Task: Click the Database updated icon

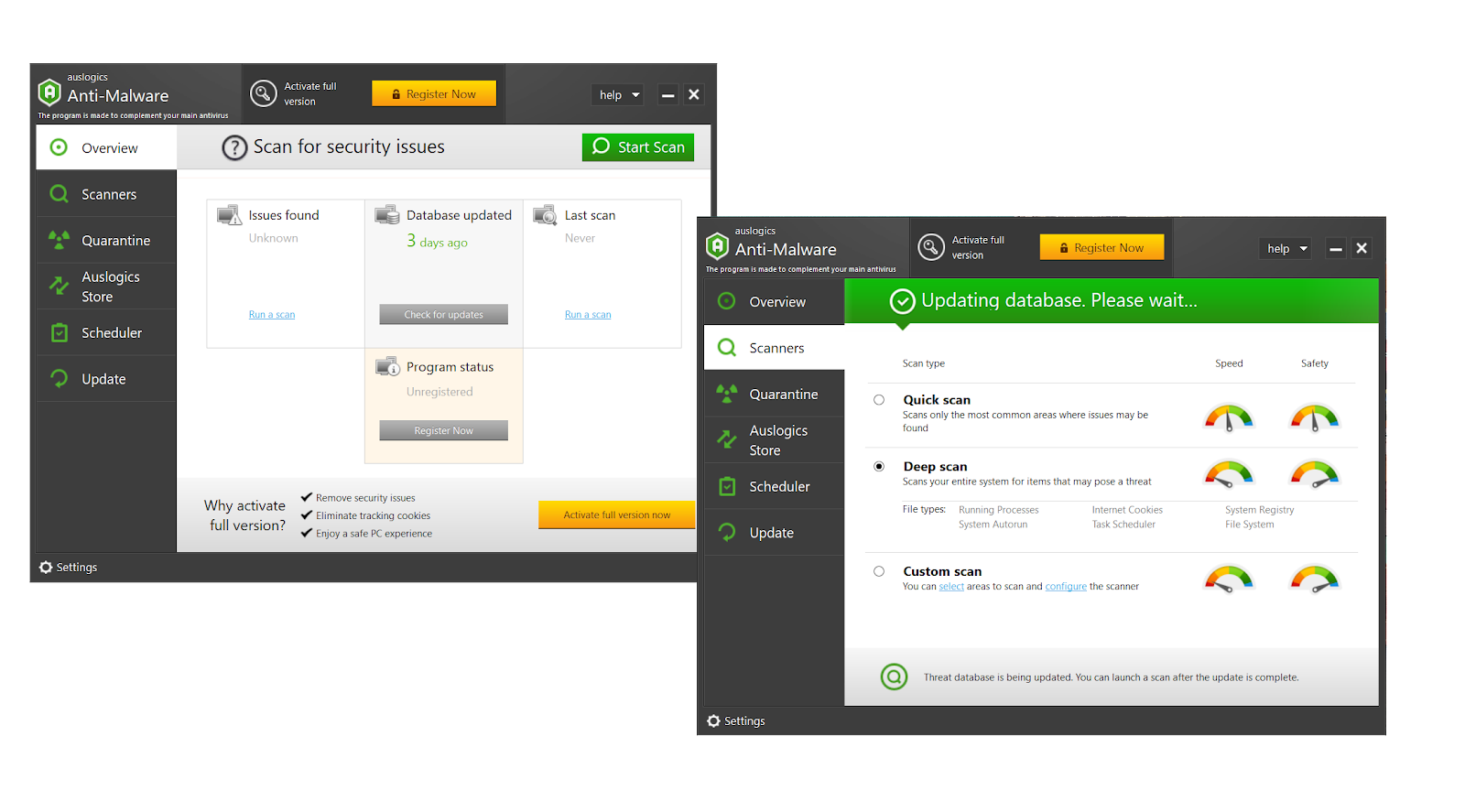Action: [387, 215]
